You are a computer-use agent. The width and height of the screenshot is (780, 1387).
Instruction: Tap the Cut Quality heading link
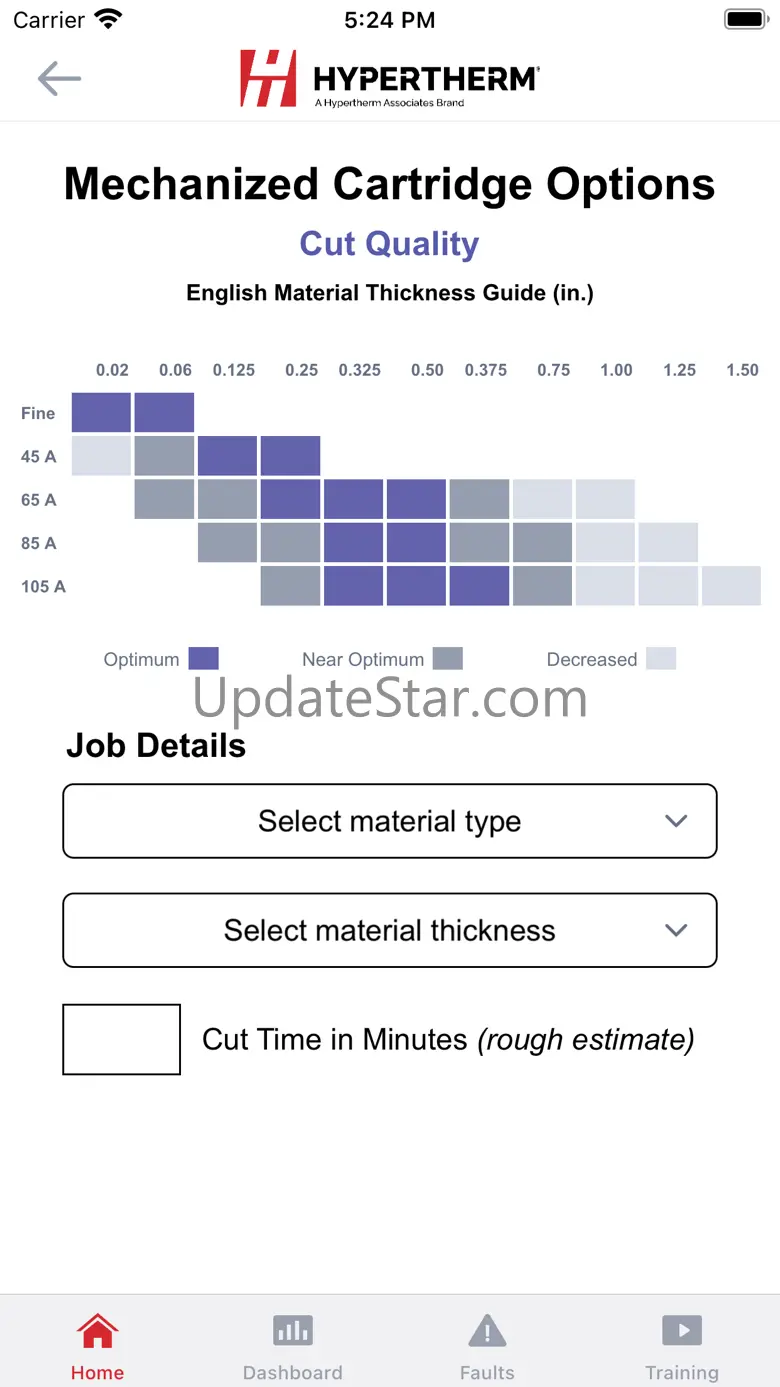click(389, 244)
